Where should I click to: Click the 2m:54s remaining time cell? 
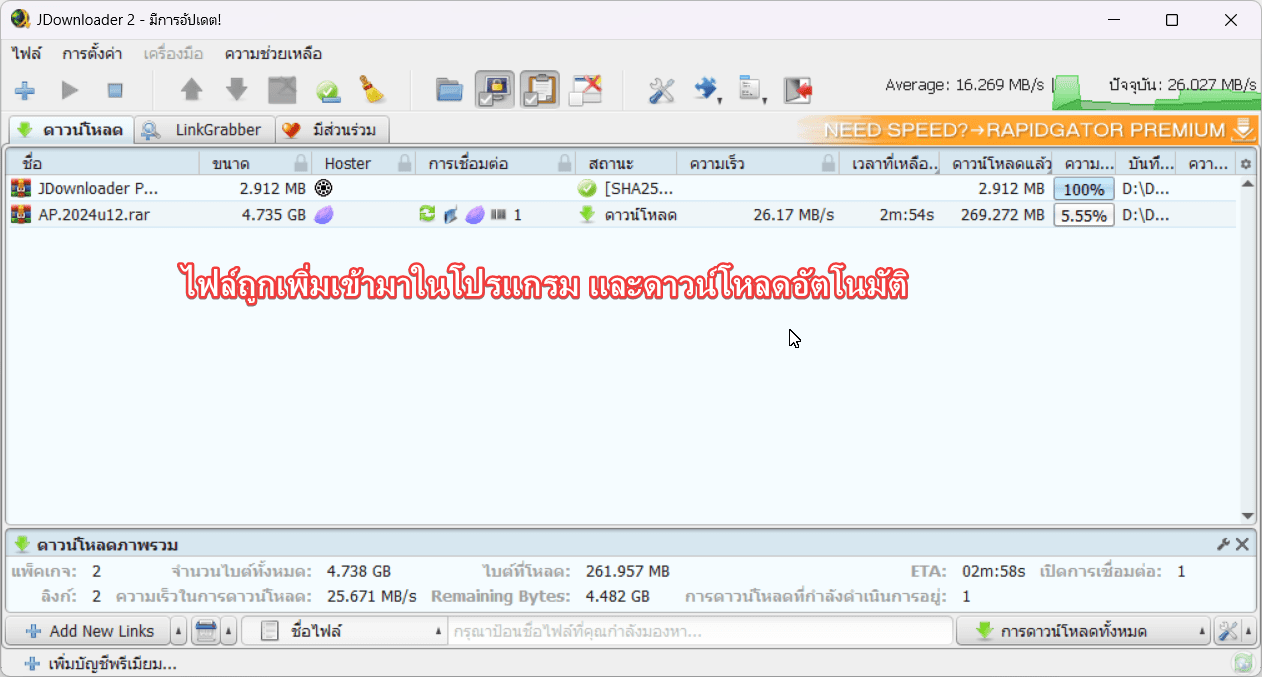point(905,214)
